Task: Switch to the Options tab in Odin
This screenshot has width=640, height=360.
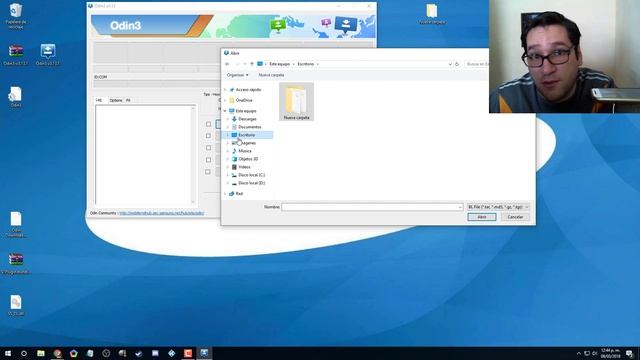Action: (x=116, y=100)
